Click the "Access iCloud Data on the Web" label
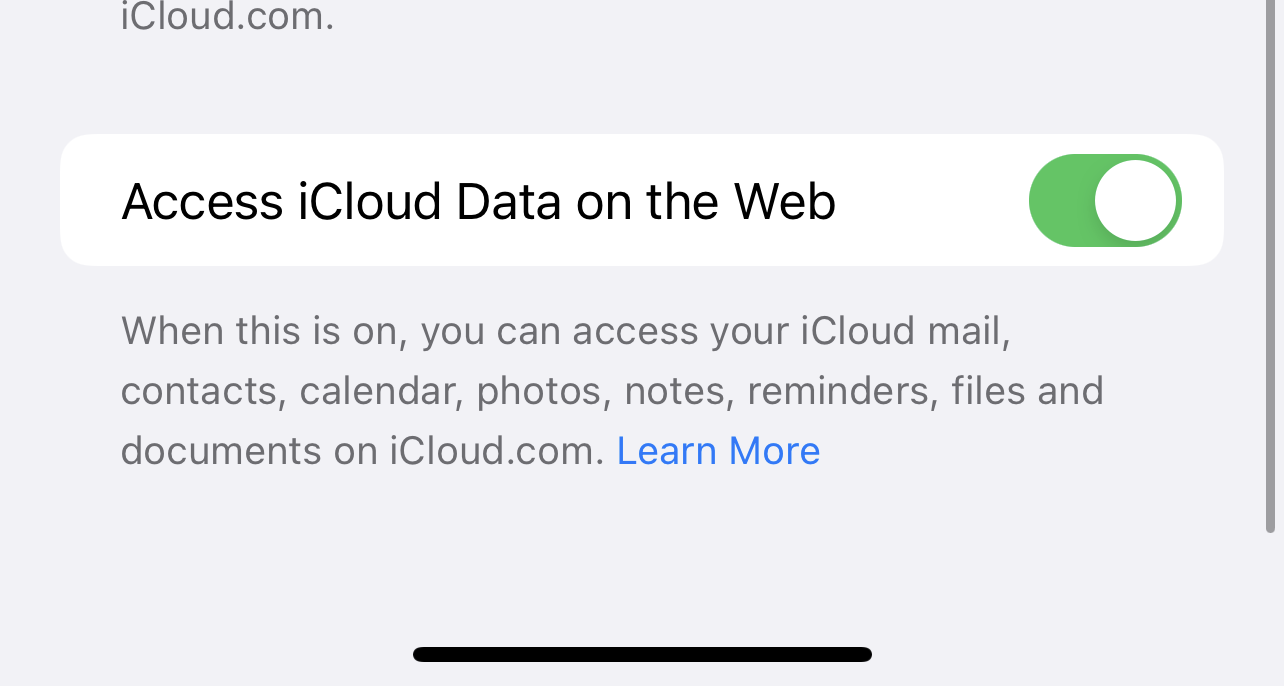The width and height of the screenshot is (1284, 686). (478, 202)
